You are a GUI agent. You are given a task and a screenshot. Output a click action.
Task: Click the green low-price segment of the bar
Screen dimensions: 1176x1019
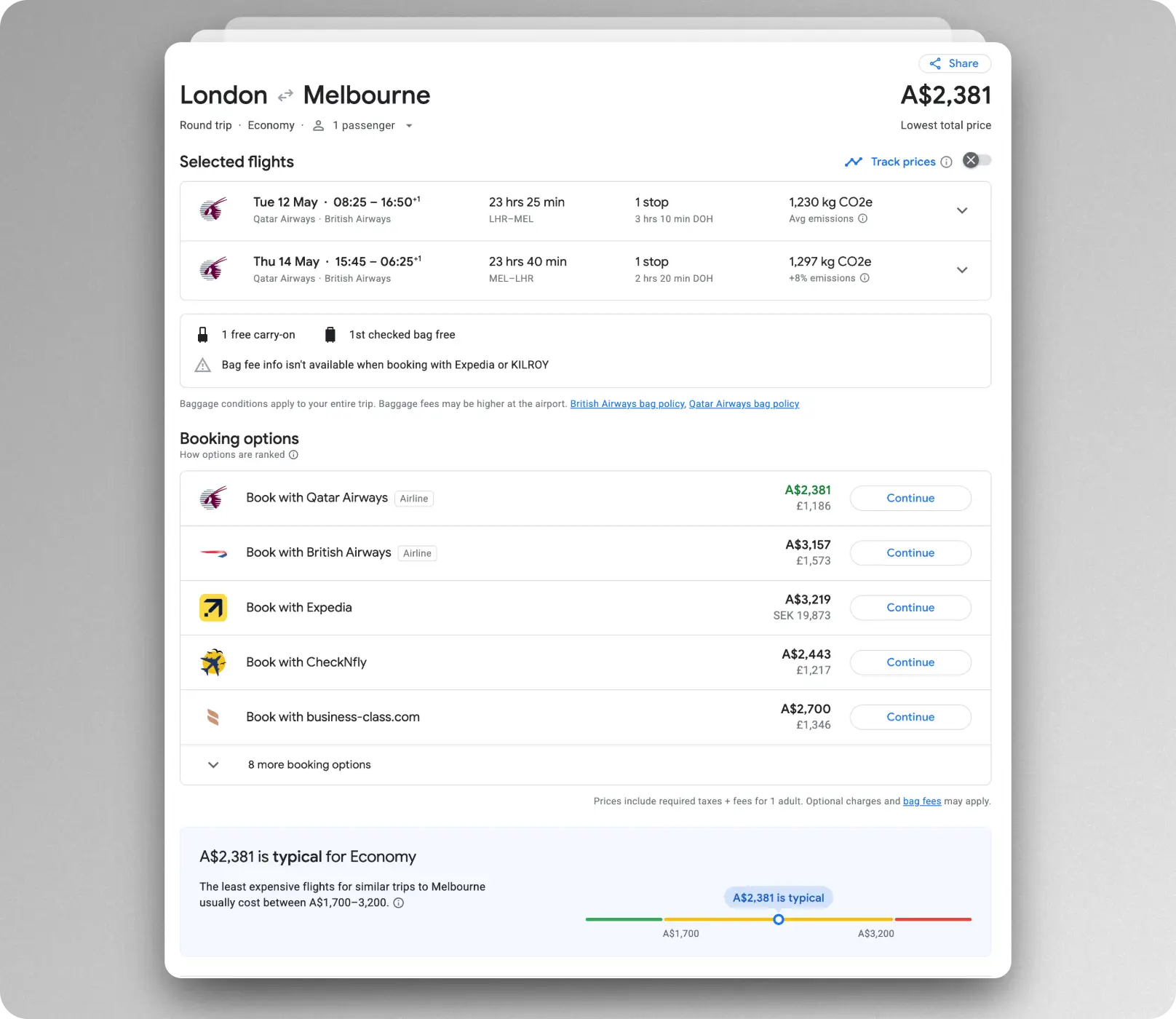624,919
